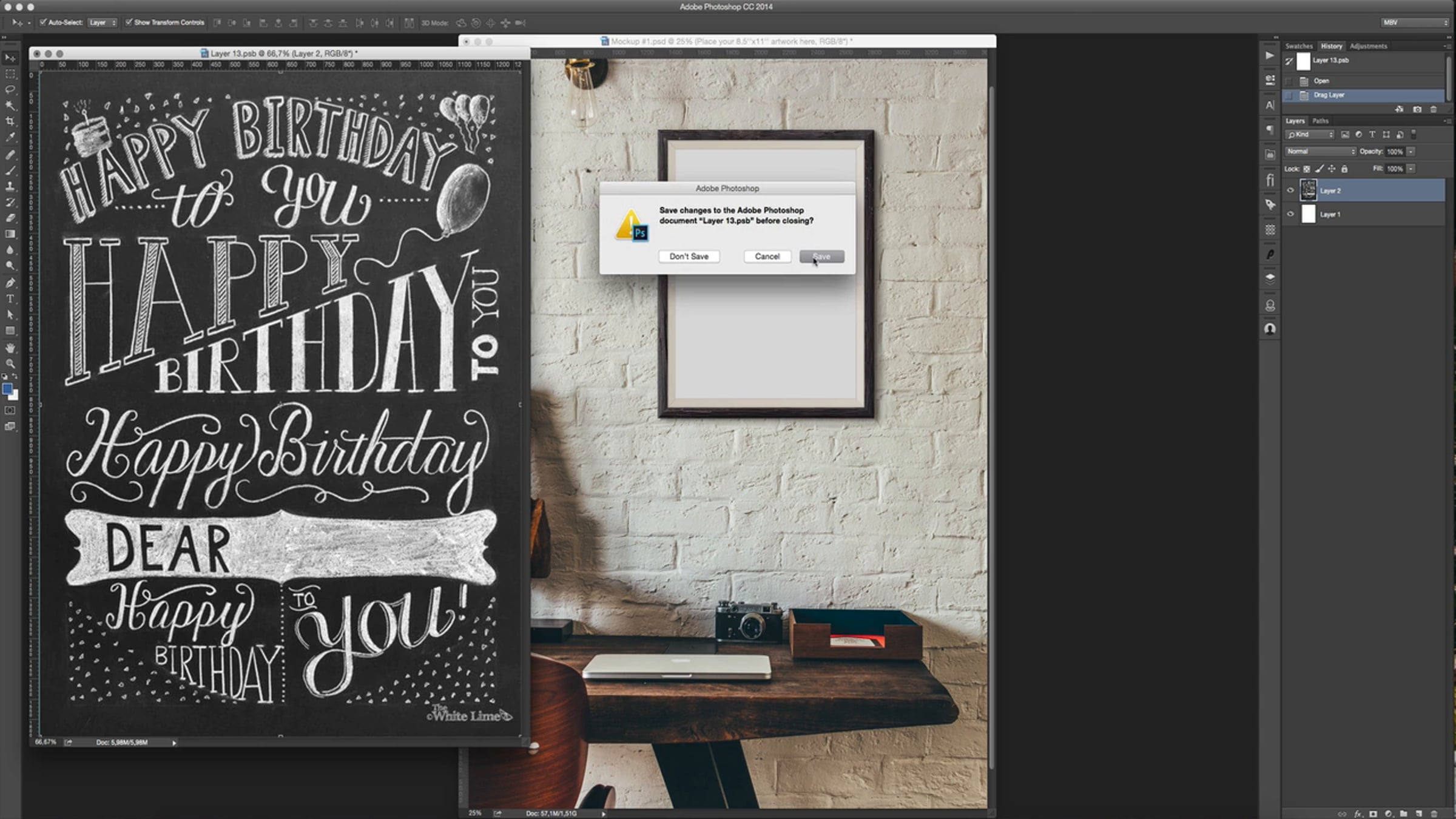Click the blue foreground color swatch
The image size is (1456, 819).
point(7,389)
